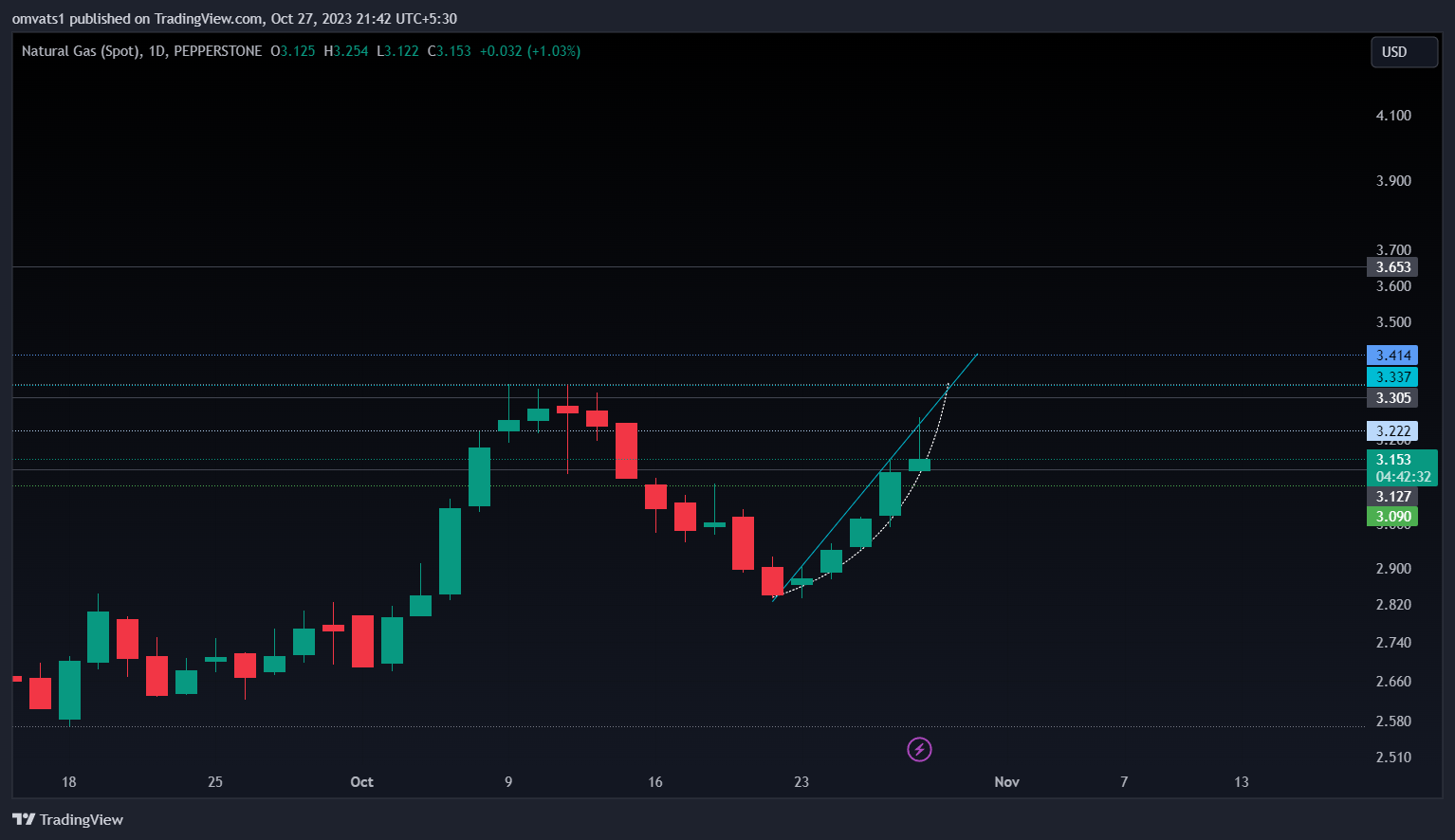
Task: Click the publish info header text
Action: pos(234,18)
